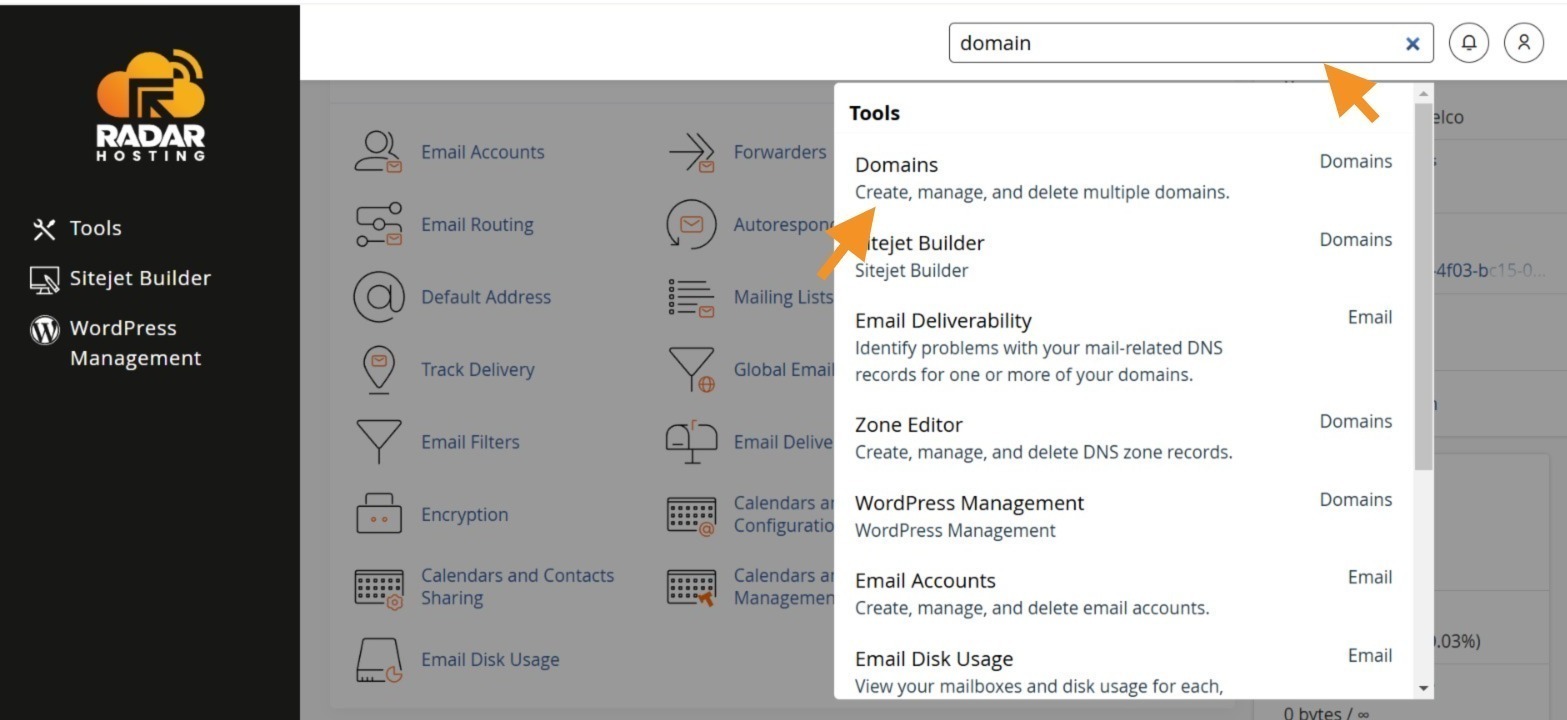This screenshot has height=720, width=1567.
Task: Open the user account icon
Action: (1524, 43)
